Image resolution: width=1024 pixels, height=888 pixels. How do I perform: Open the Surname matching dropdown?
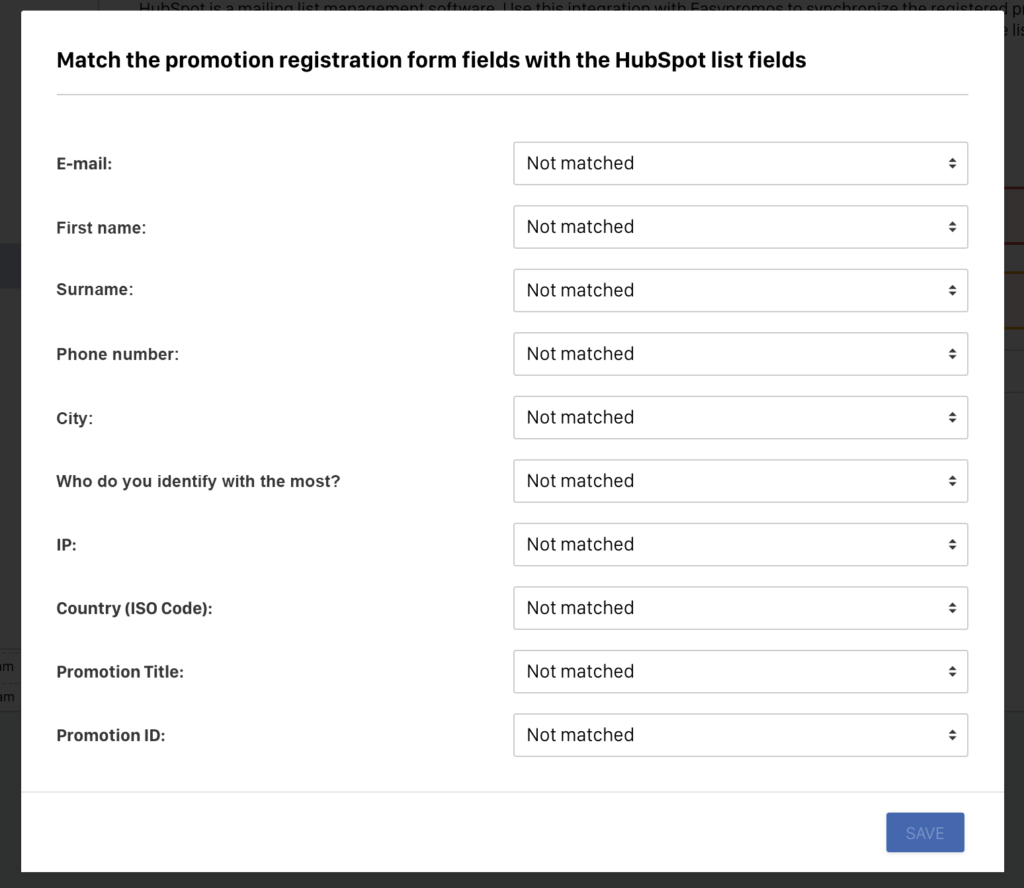[x=740, y=290]
